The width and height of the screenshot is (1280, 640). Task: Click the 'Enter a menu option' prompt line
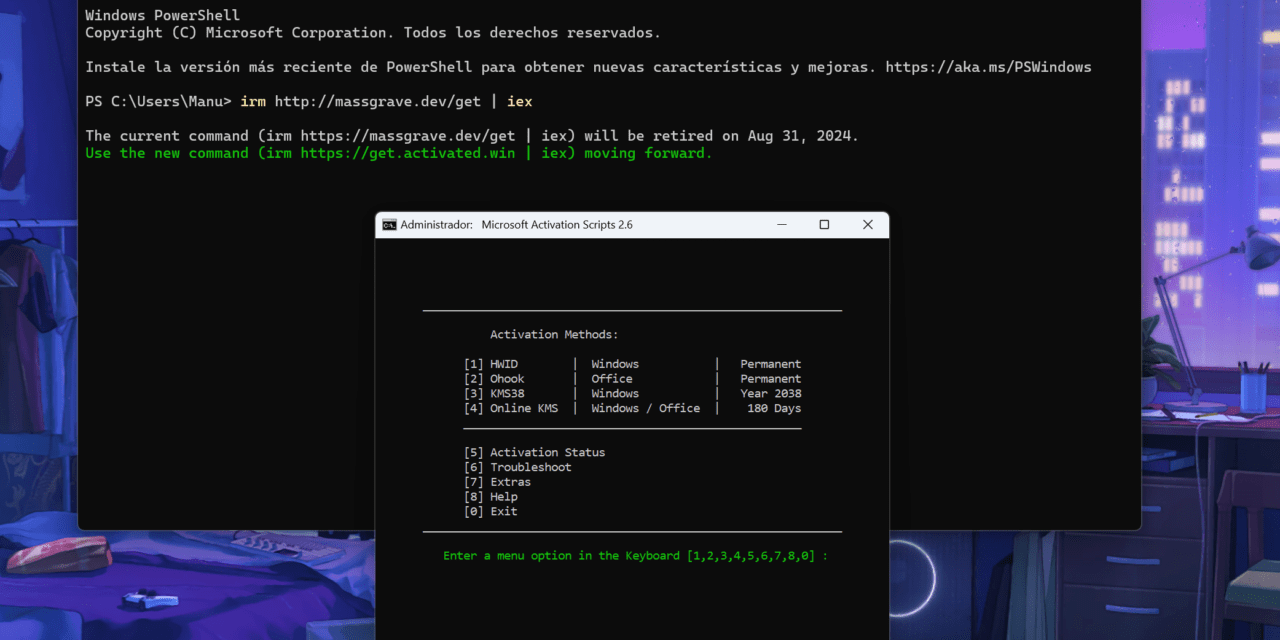pyautogui.click(x=636, y=556)
